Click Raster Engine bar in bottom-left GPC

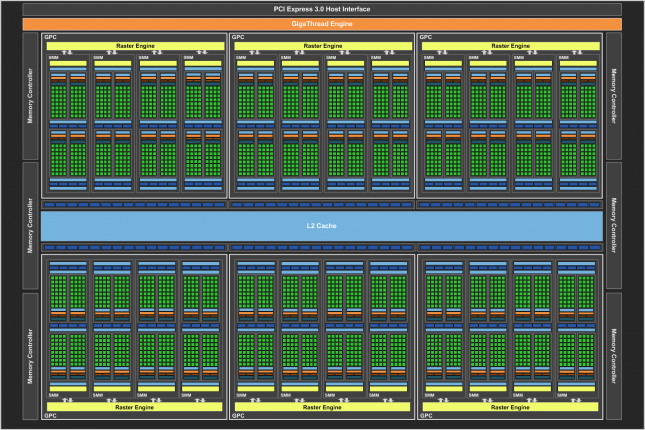(x=135, y=407)
